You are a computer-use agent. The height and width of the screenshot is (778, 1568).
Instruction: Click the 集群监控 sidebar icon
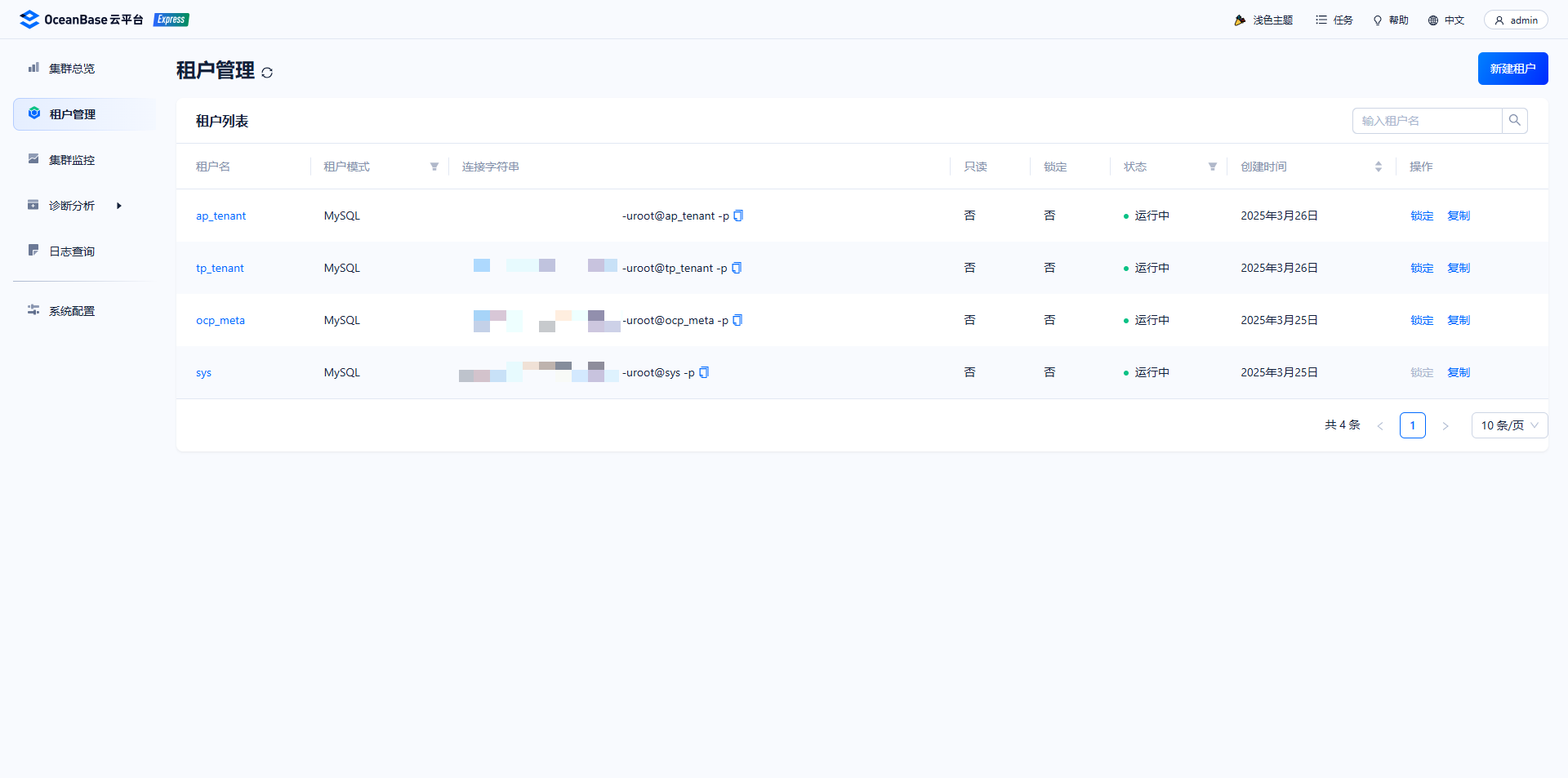click(x=33, y=159)
